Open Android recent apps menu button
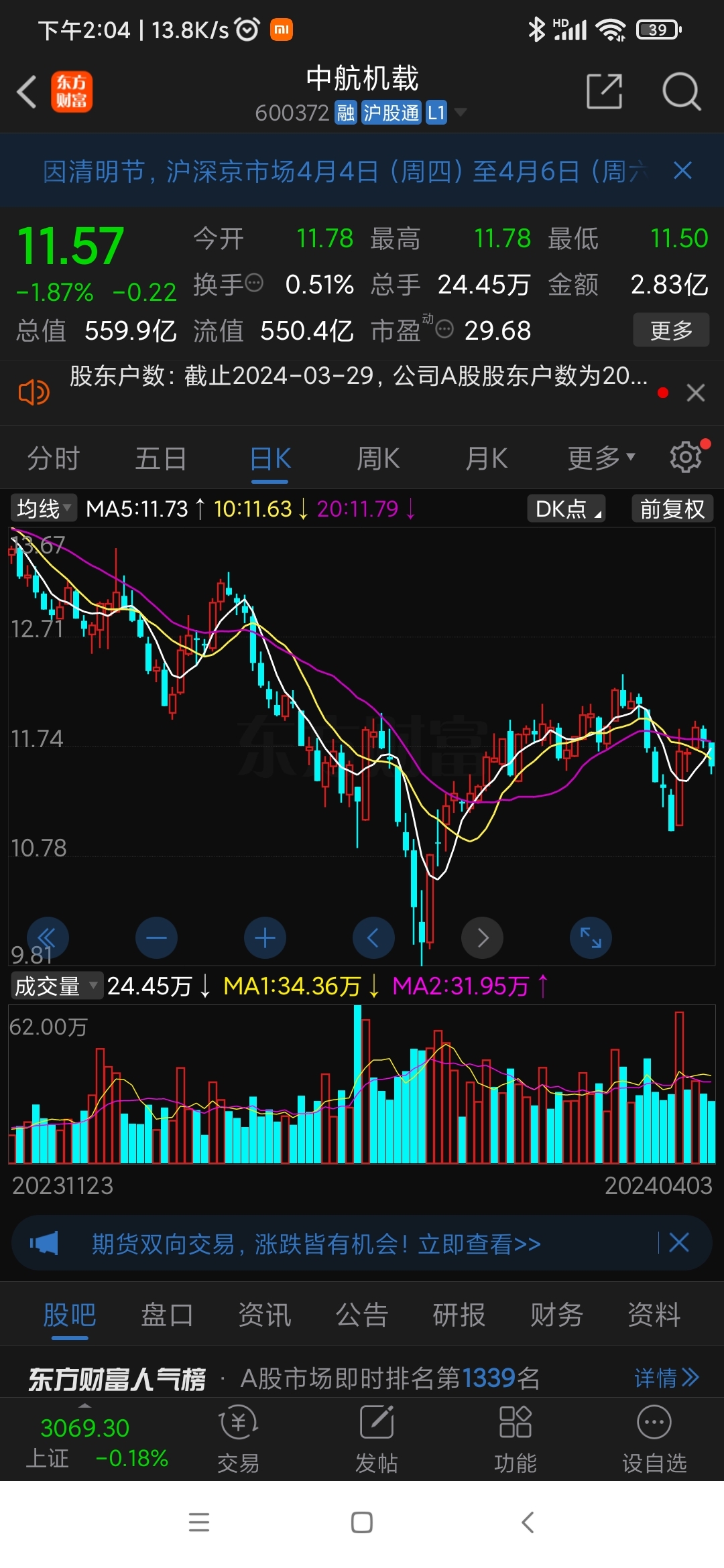This screenshot has height=1568, width=724. [199, 1522]
